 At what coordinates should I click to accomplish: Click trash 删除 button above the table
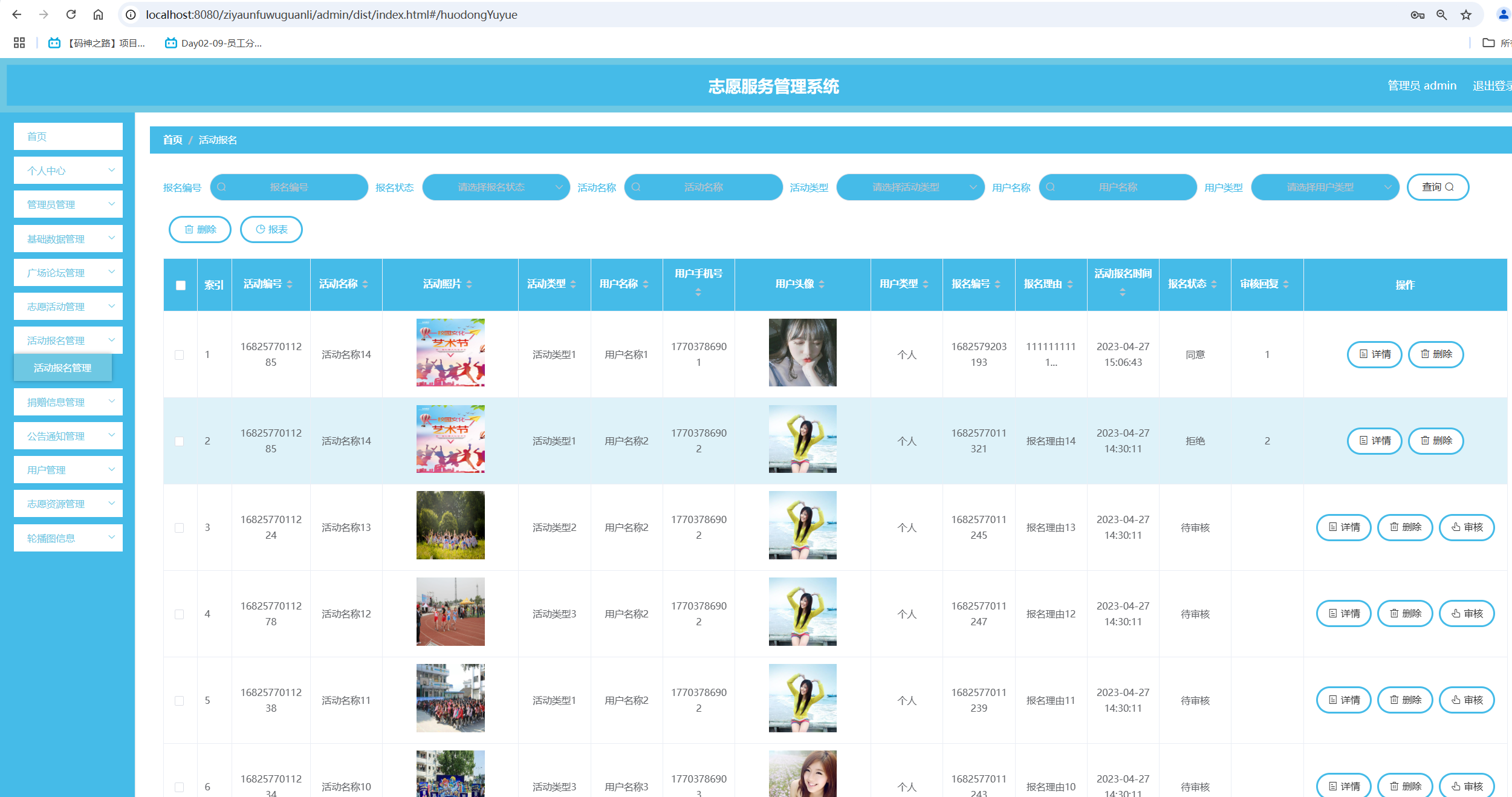200,229
